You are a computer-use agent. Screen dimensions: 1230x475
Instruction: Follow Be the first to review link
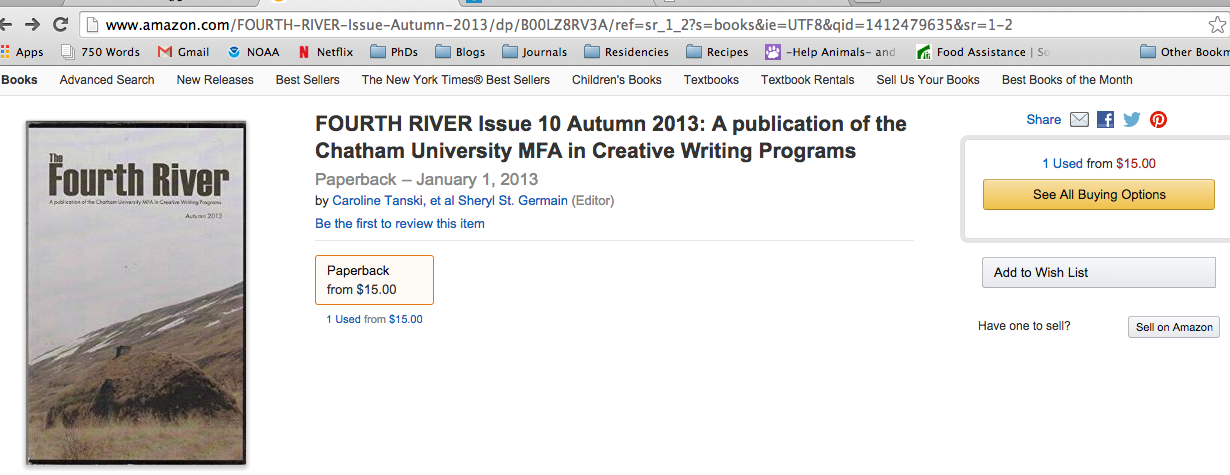tap(399, 224)
